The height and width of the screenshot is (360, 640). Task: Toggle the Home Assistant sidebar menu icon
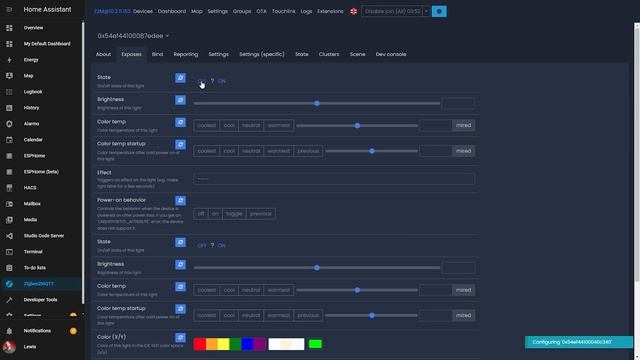9,9
